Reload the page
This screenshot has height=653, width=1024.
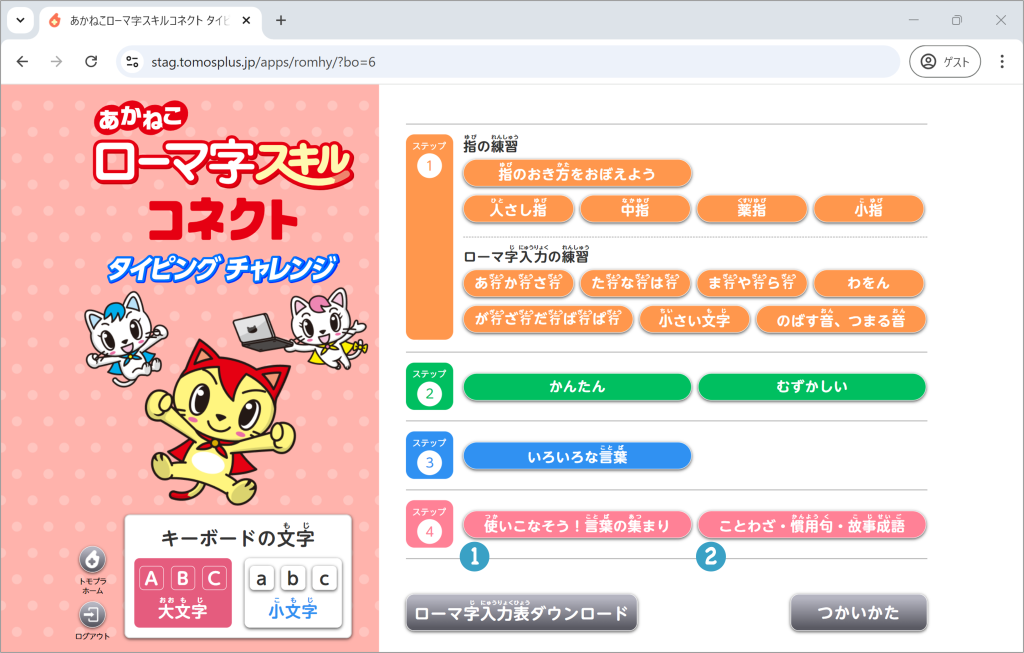coord(91,62)
